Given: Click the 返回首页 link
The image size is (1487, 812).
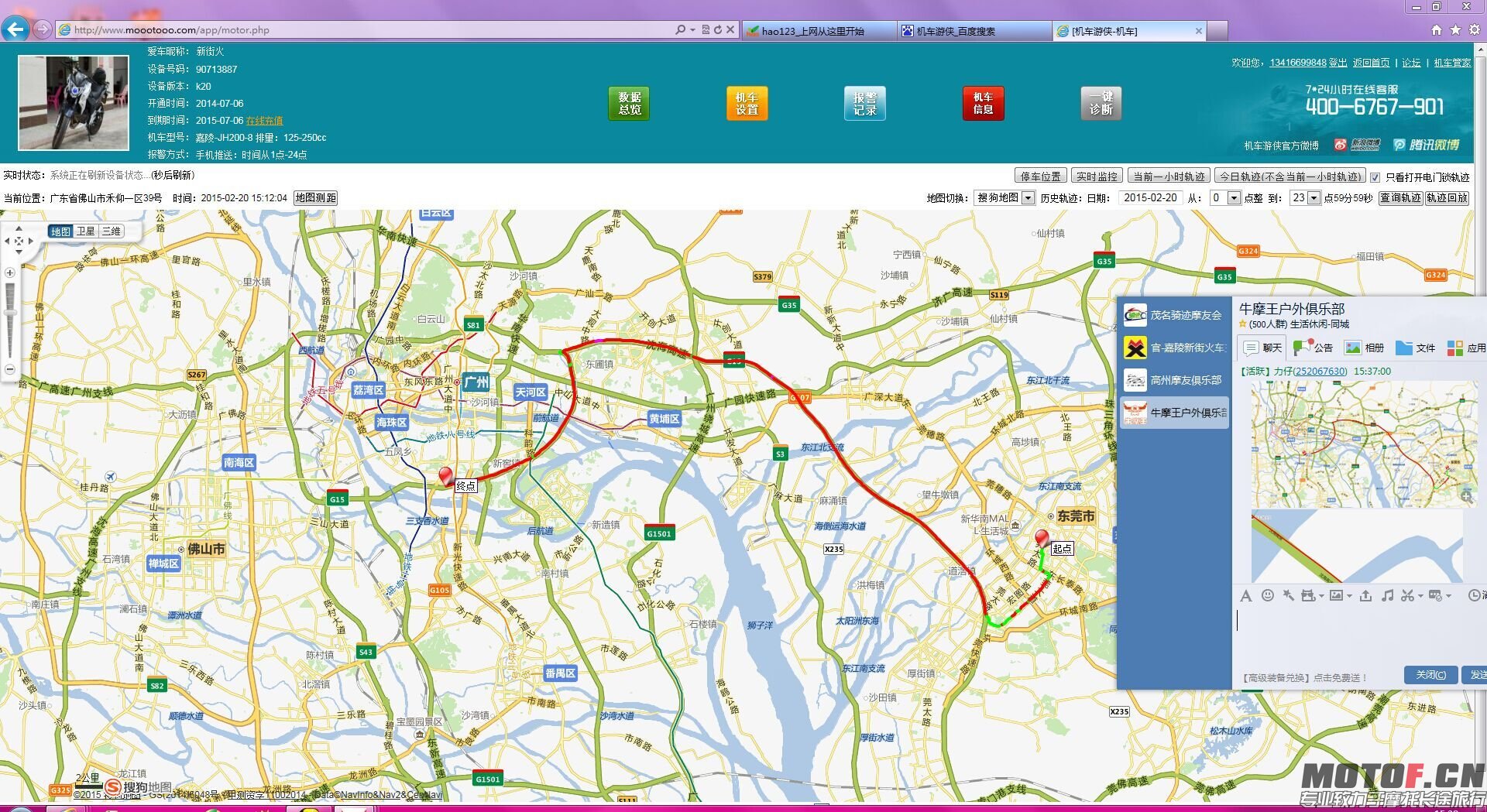Looking at the screenshot, I should click(1372, 63).
